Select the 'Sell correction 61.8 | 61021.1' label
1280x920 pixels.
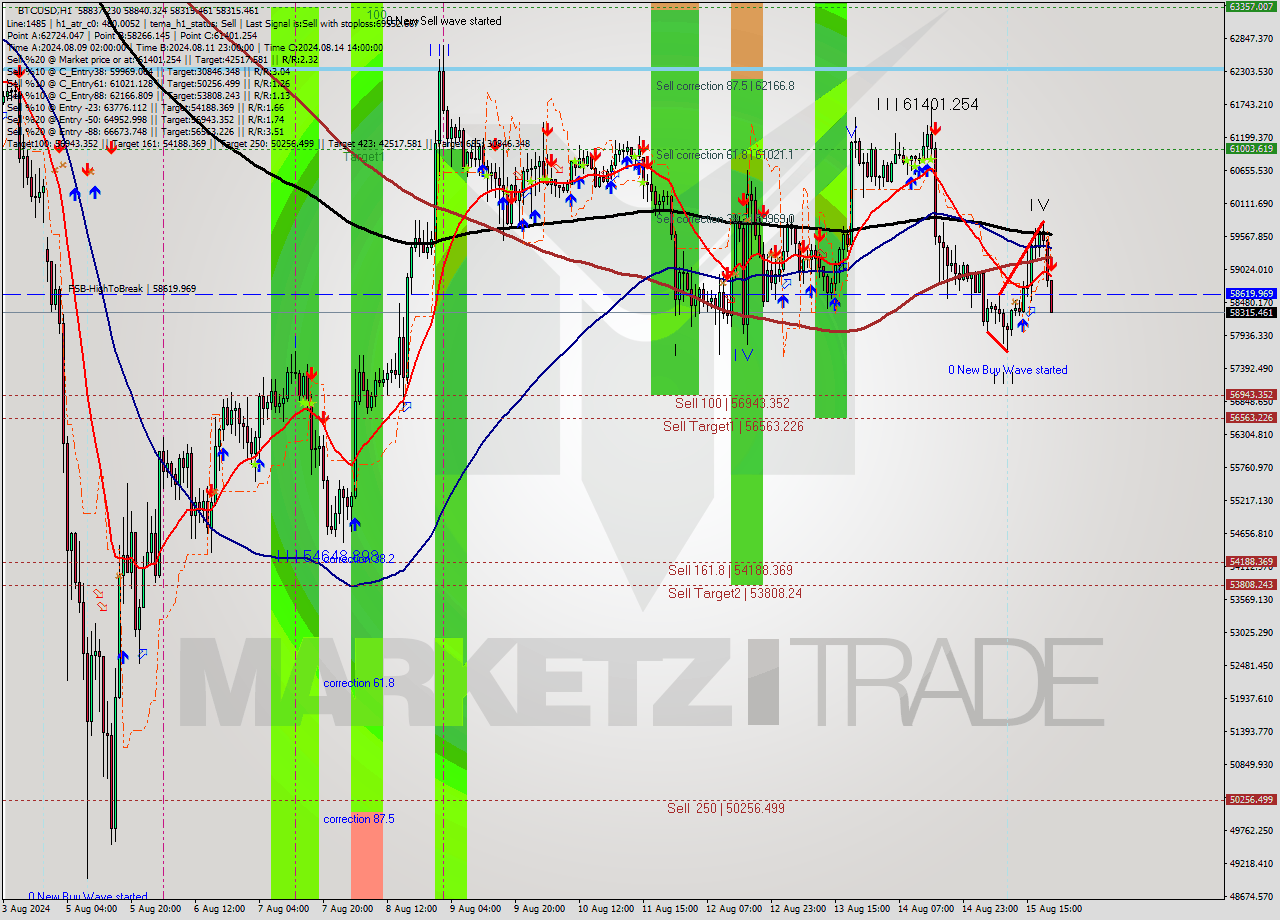[725, 155]
